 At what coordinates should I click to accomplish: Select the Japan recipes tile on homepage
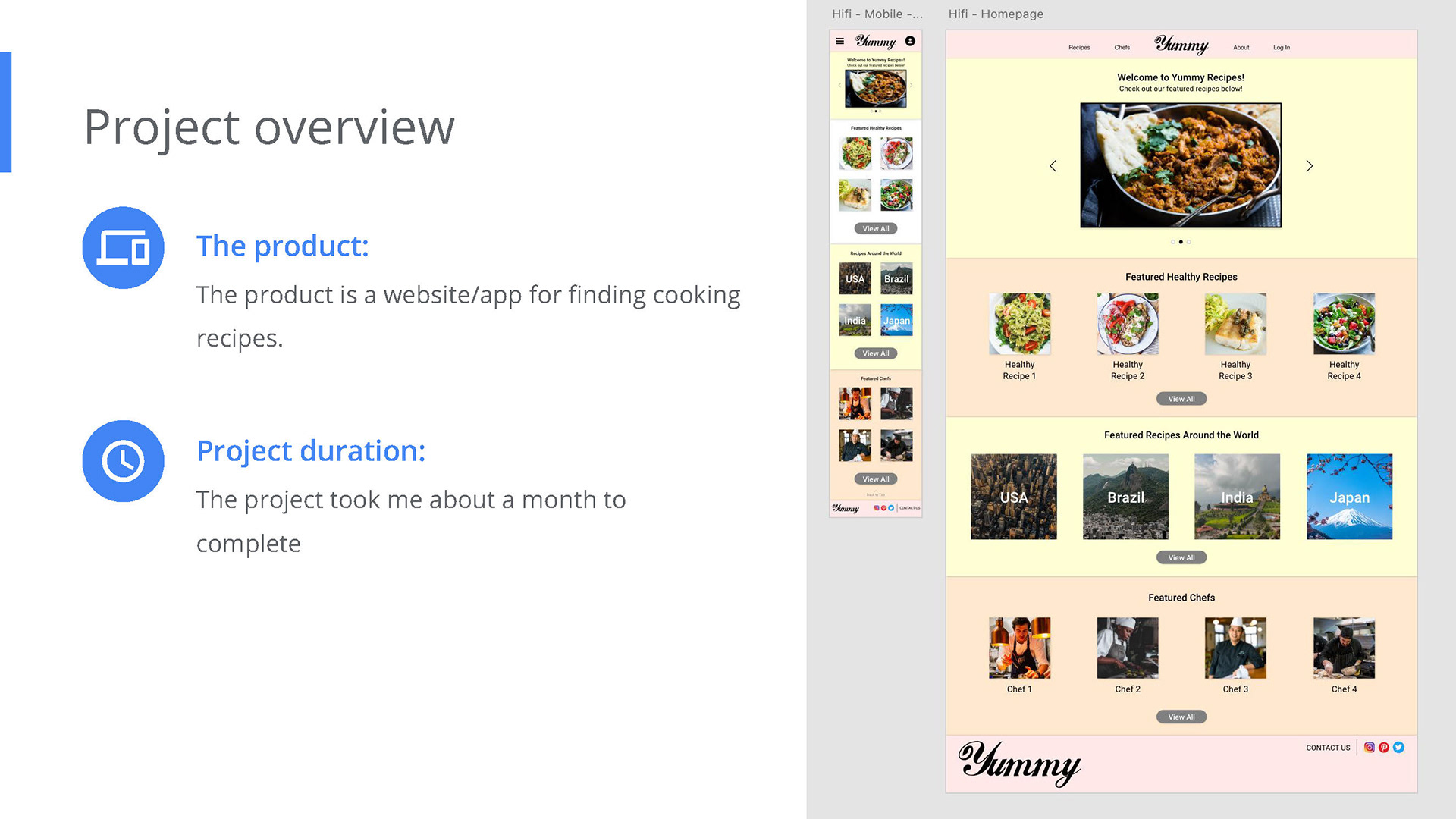[x=1349, y=497]
